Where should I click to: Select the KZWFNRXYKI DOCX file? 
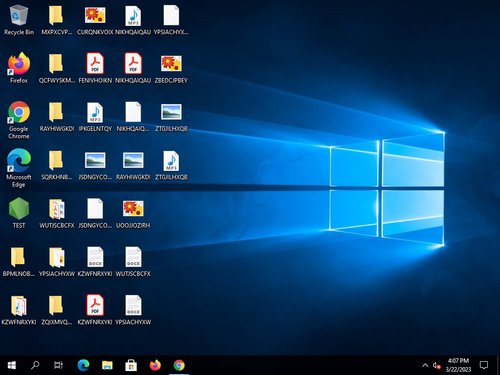point(95,261)
